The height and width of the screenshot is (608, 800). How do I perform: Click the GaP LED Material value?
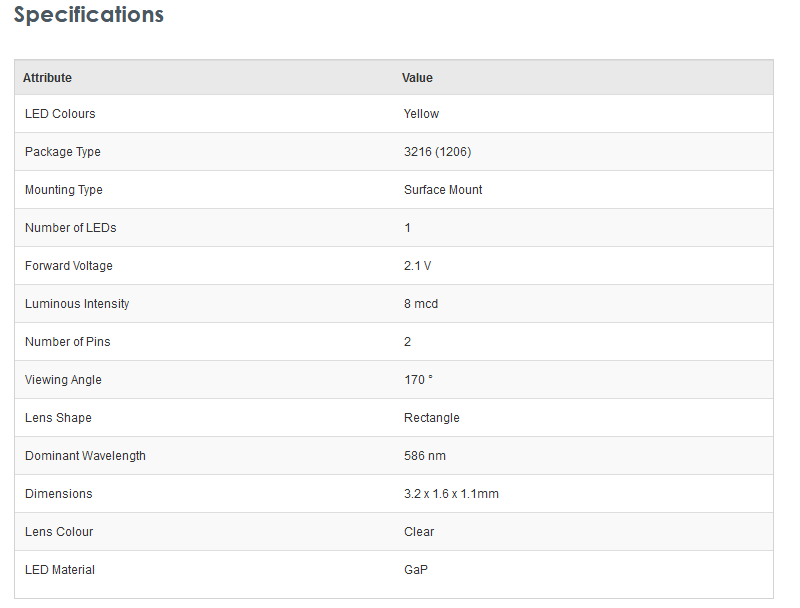pyautogui.click(x=416, y=570)
